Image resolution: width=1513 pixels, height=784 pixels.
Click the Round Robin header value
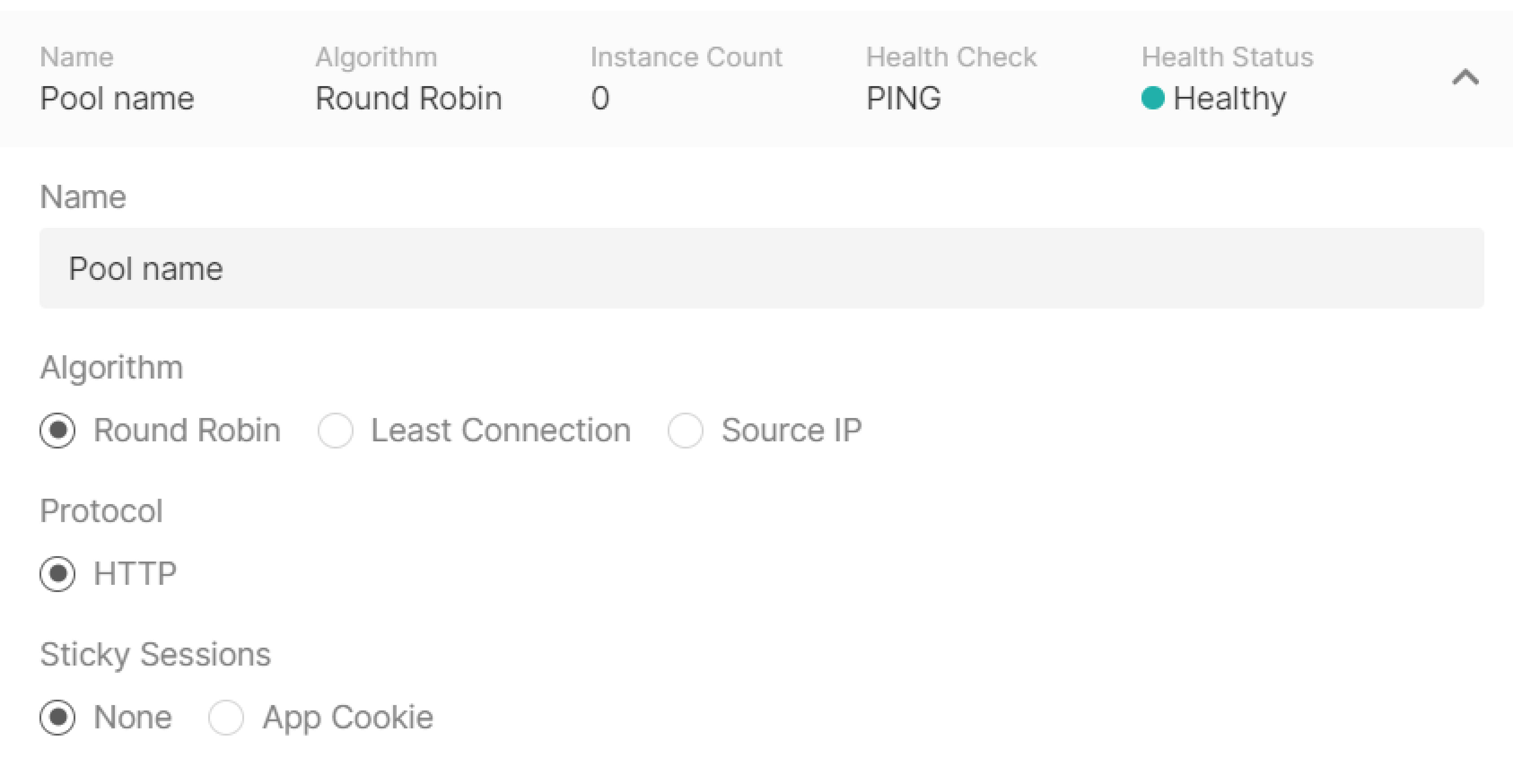pyautogui.click(x=409, y=98)
